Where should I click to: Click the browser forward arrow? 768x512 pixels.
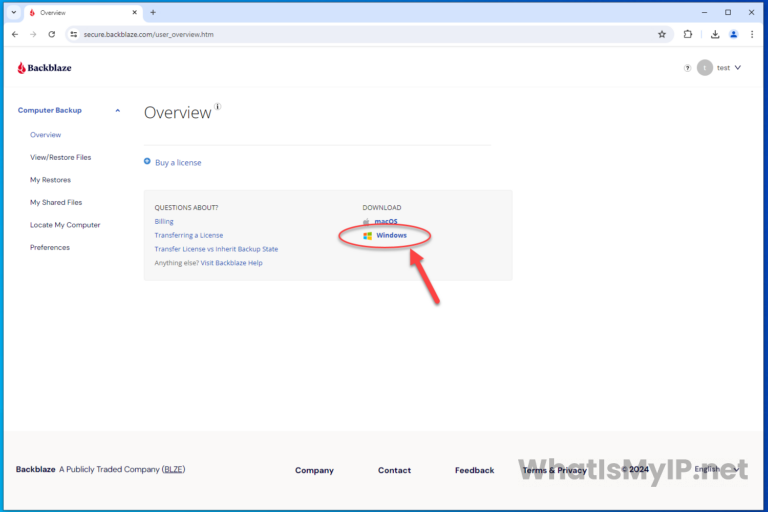(33, 34)
